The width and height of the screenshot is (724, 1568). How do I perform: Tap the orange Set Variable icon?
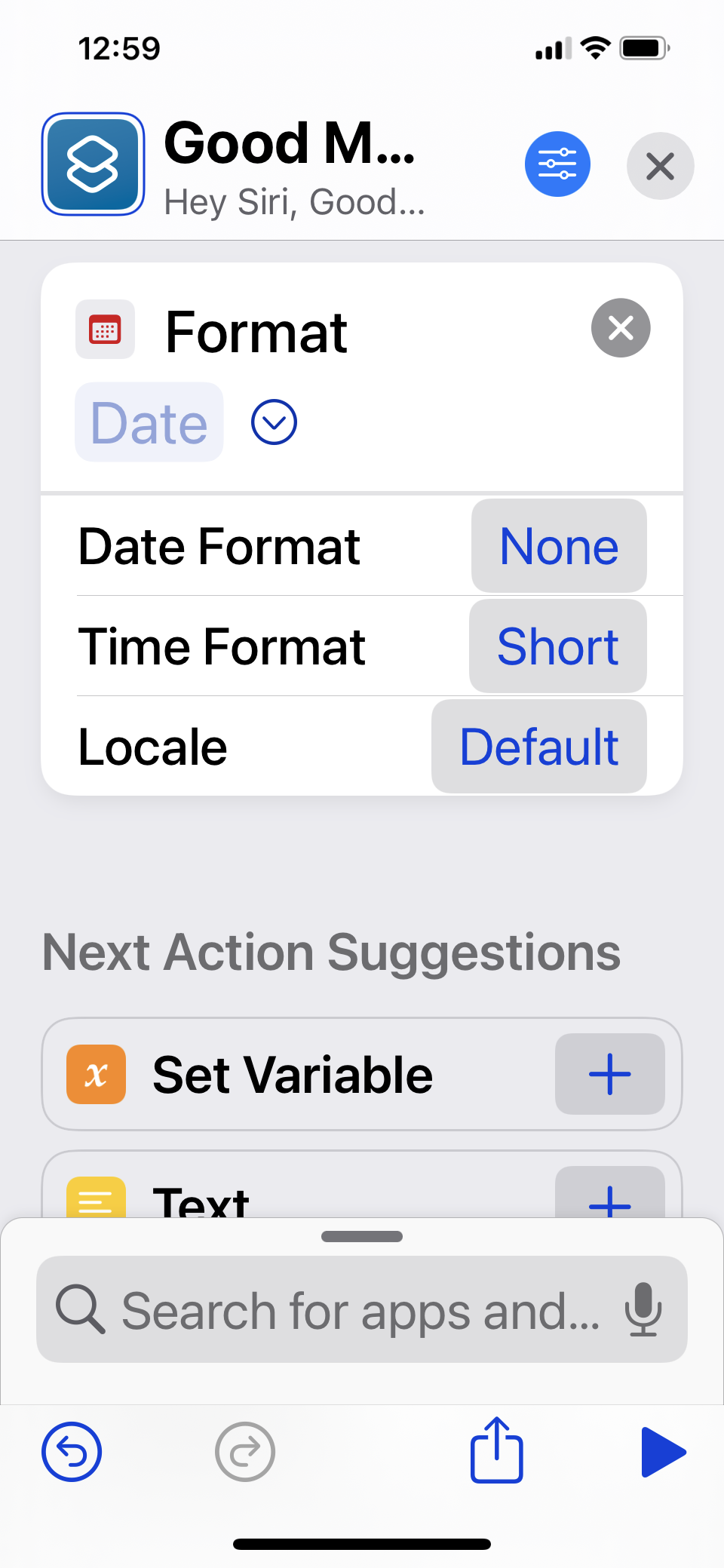click(x=97, y=1074)
